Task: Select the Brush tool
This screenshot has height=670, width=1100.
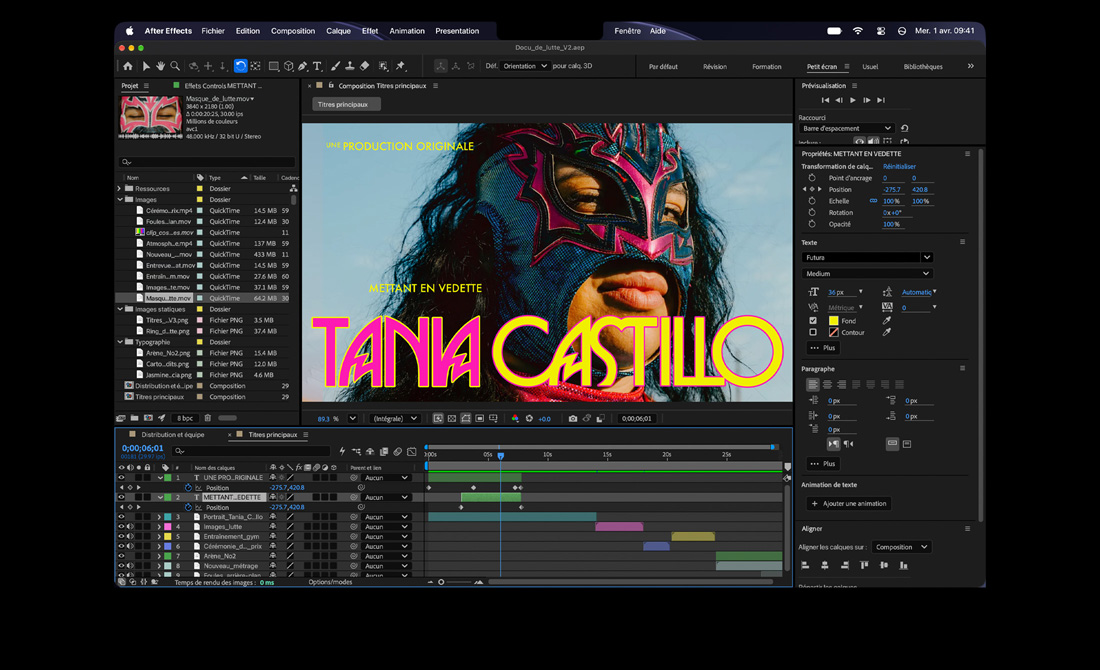Action: pyautogui.click(x=335, y=66)
